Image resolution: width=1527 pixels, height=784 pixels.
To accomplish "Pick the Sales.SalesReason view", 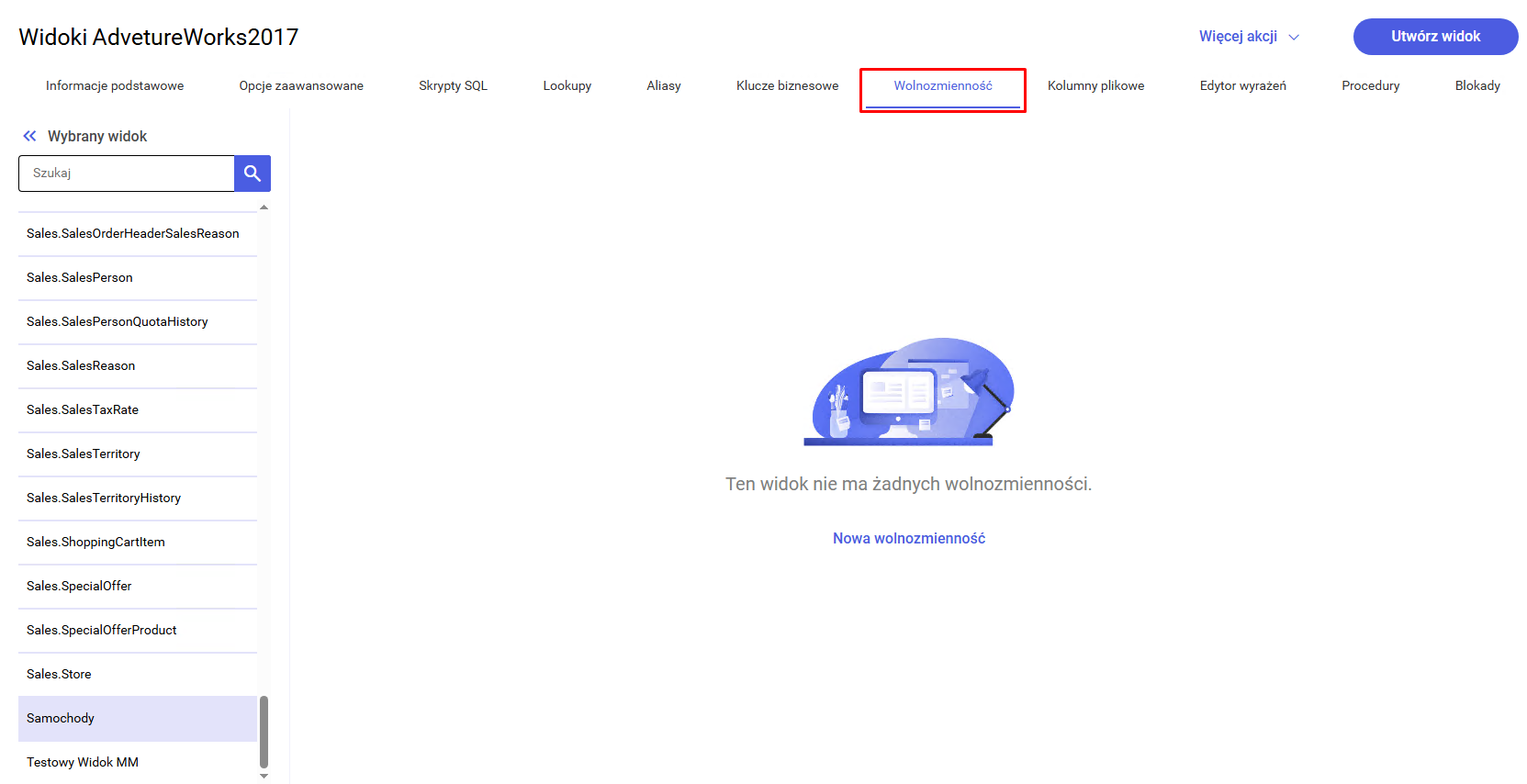I will [138, 366].
